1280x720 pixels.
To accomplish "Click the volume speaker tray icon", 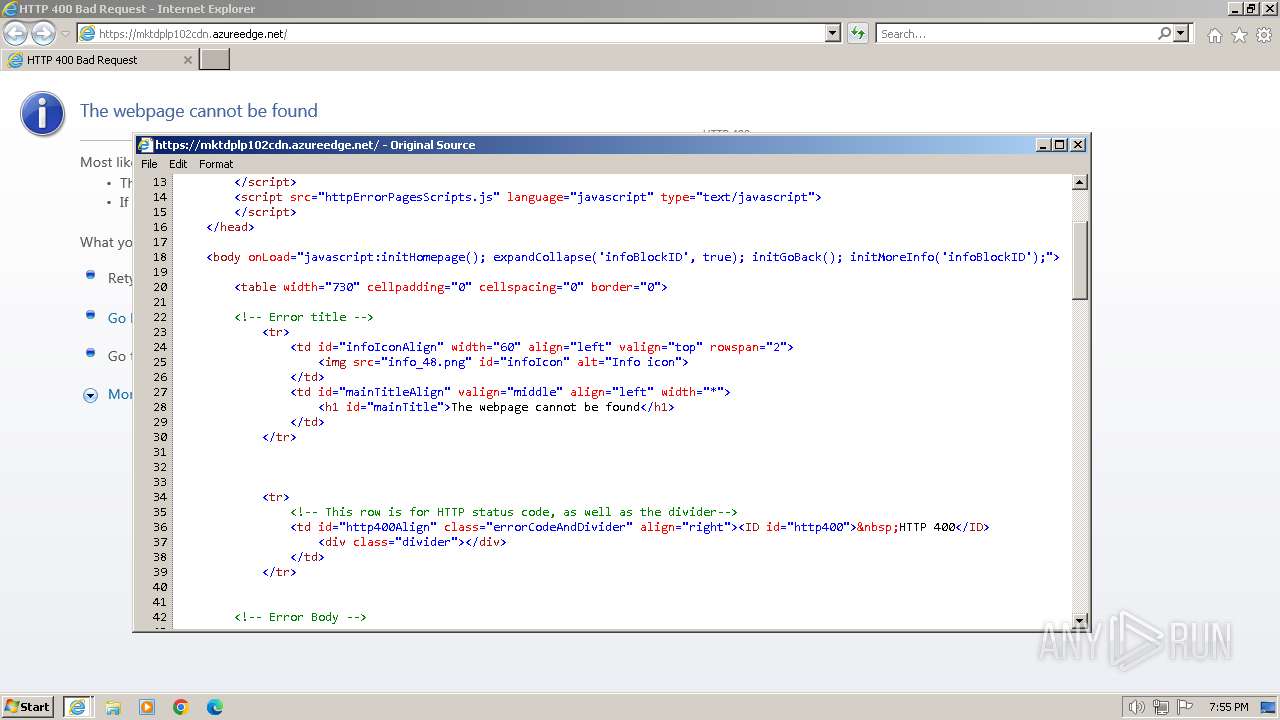I will (1136, 707).
